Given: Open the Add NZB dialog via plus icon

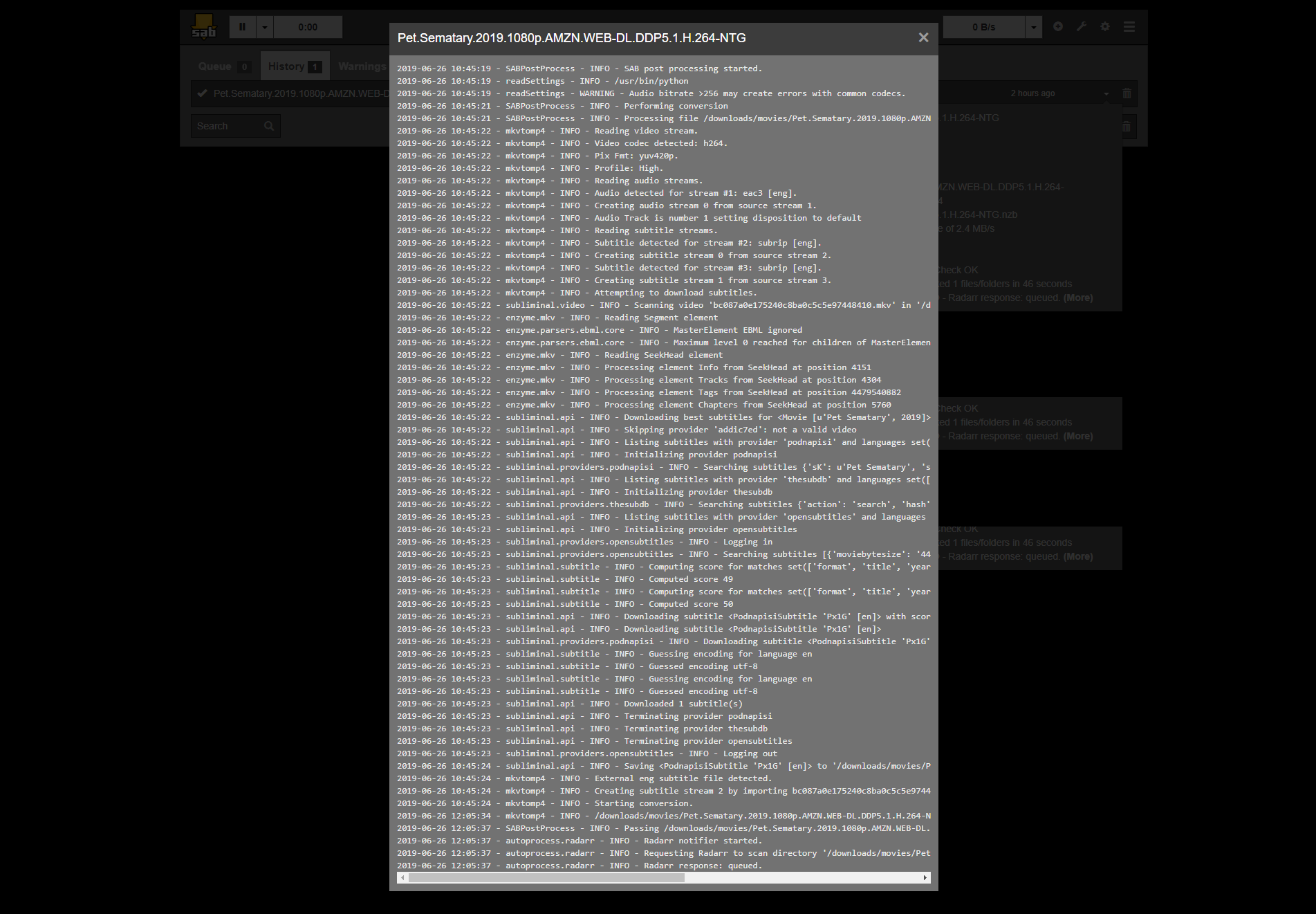Looking at the screenshot, I should click(1057, 26).
